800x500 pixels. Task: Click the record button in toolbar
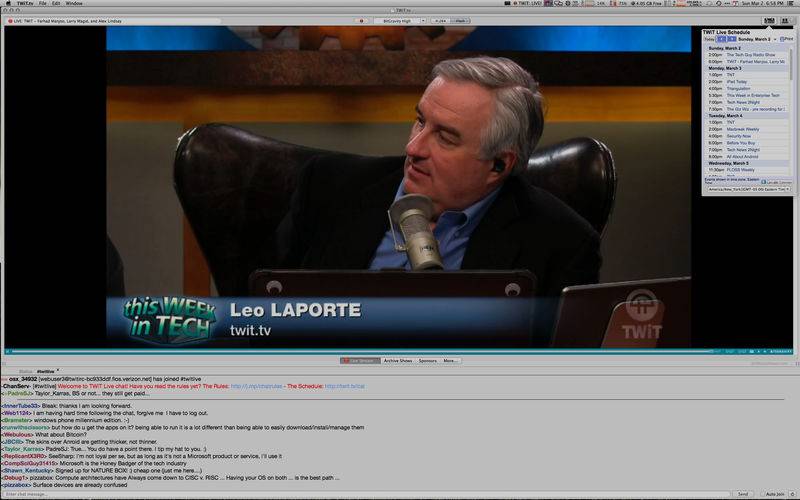[x=362, y=21]
